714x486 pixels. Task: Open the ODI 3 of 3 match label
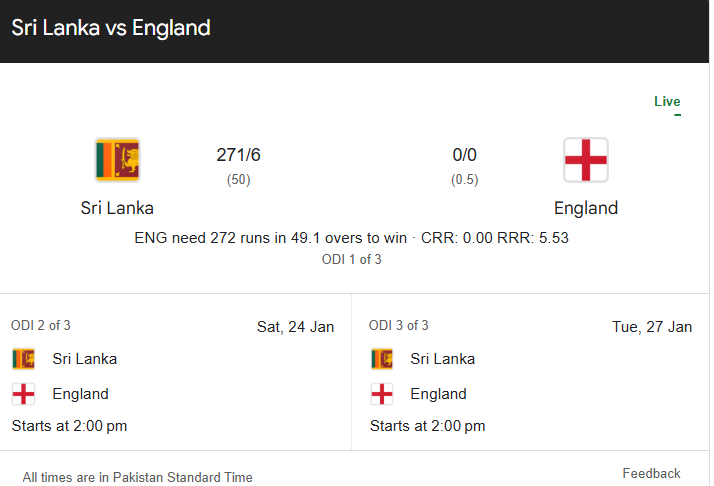pos(399,325)
